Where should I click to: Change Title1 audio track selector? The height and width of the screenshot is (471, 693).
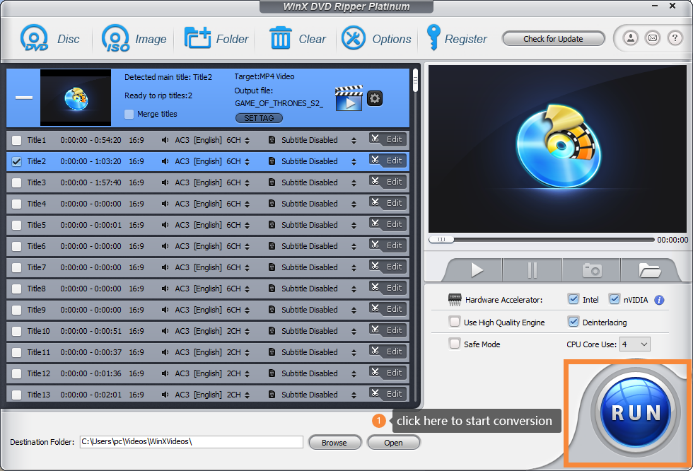click(247, 141)
